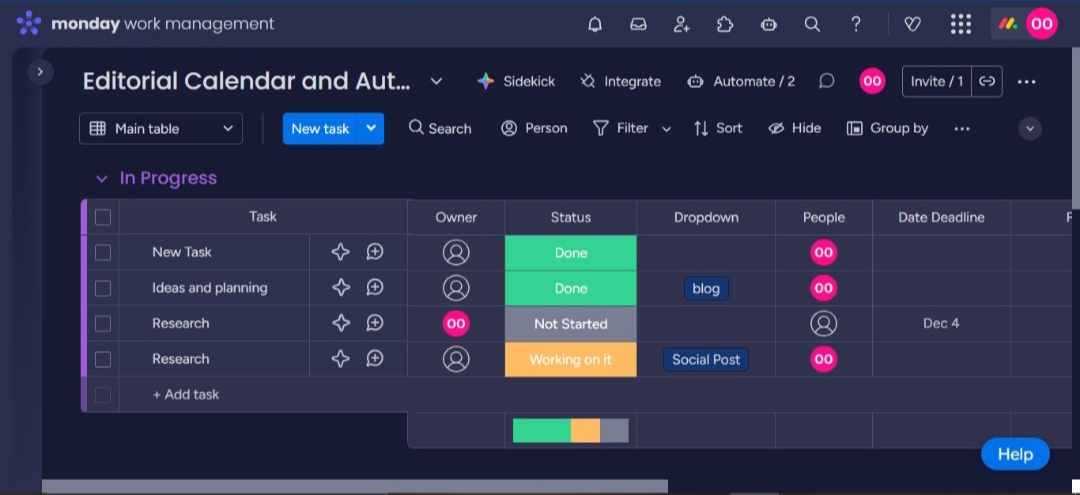Open the apps marketplace puzzle icon
Viewport: 1080px width, 495px height.
coord(725,24)
